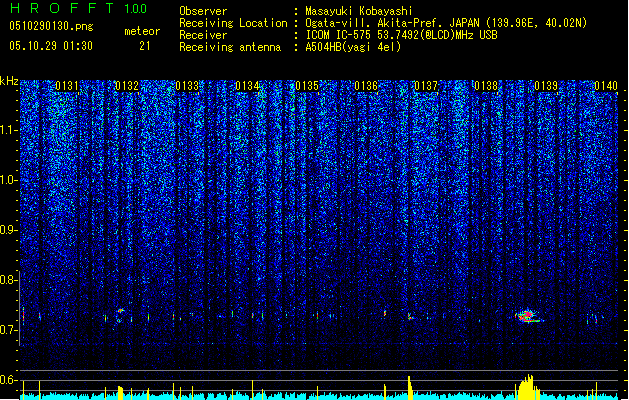Click the 0139 time marker
Viewport: 629px width, 400px height.
pyautogui.click(x=546, y=86)
